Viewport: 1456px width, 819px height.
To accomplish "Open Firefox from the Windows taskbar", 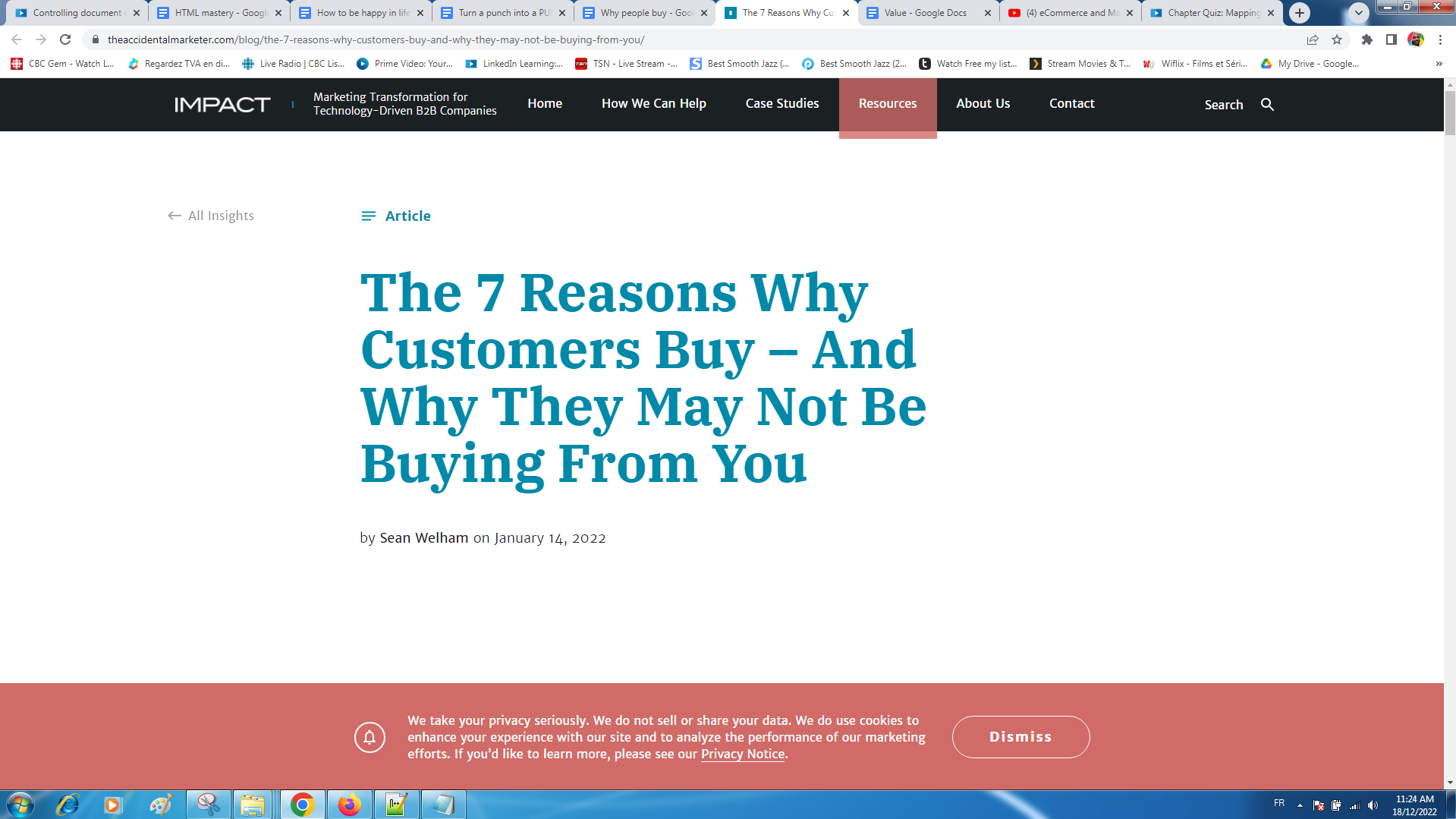I will (x=349, y=805).
